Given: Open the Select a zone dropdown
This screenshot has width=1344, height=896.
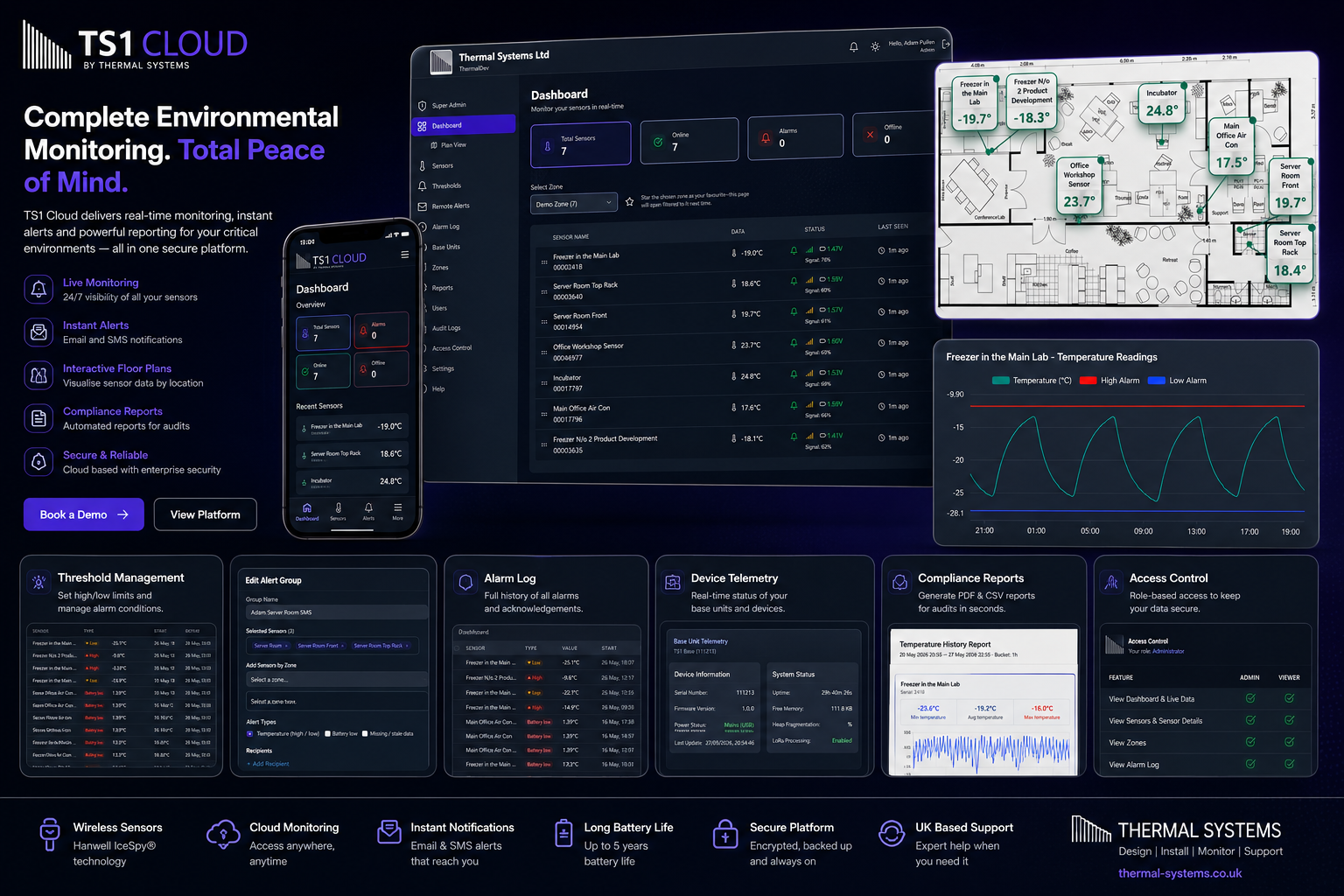Looking at the screenshot, I should click(x=337, y=680).
